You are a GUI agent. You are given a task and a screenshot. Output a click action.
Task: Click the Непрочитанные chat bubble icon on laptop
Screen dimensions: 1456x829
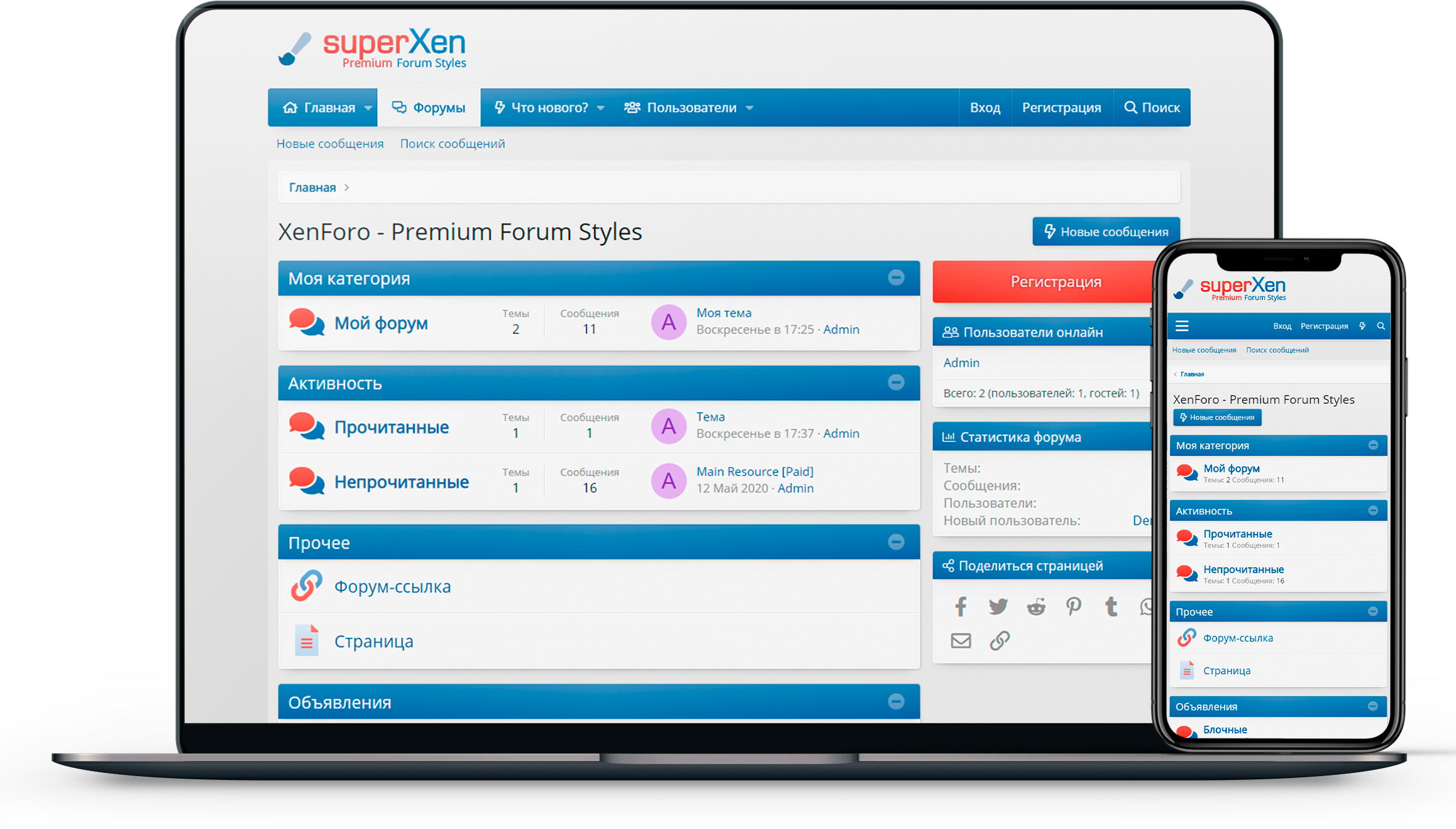point(307,481)
